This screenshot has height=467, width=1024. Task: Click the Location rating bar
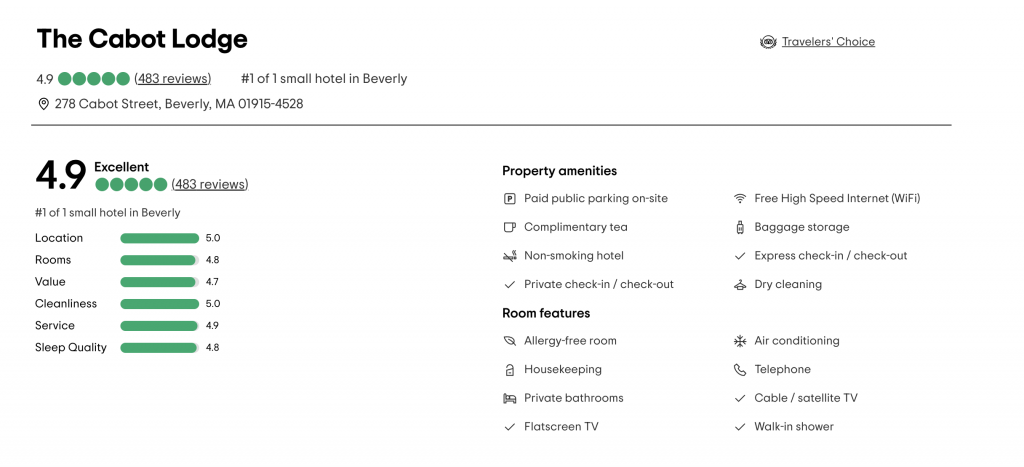(x=160, y=238)
